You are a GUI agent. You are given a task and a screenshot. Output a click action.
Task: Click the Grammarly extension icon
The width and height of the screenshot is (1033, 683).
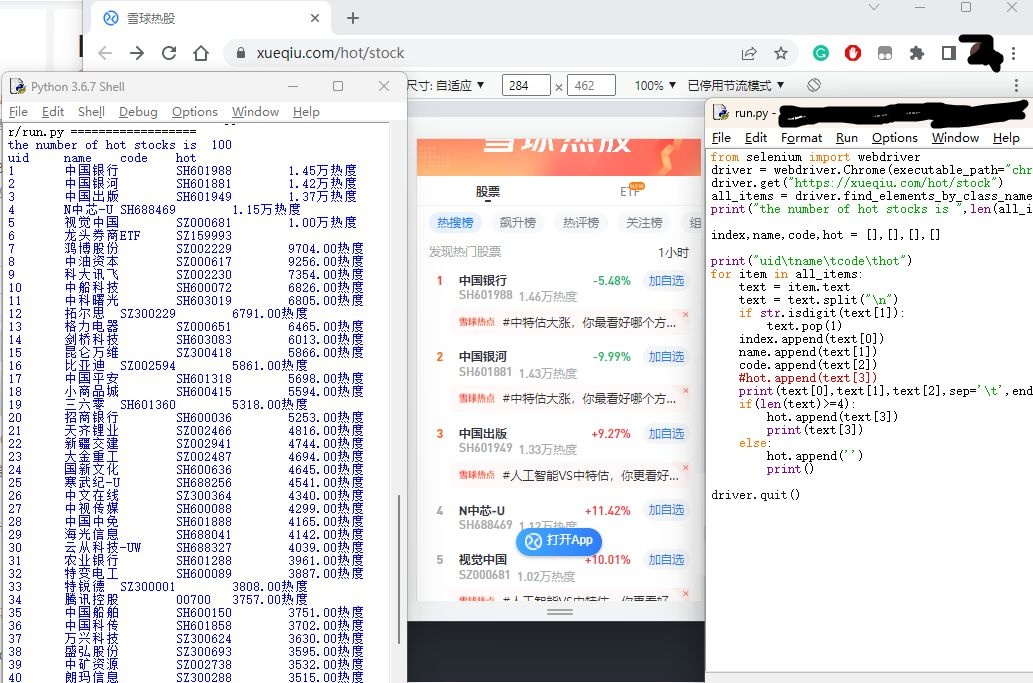click(823, 55)
